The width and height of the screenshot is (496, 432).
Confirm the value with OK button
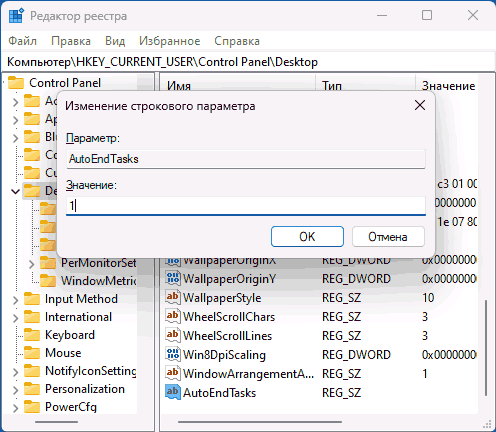point(307,237)
